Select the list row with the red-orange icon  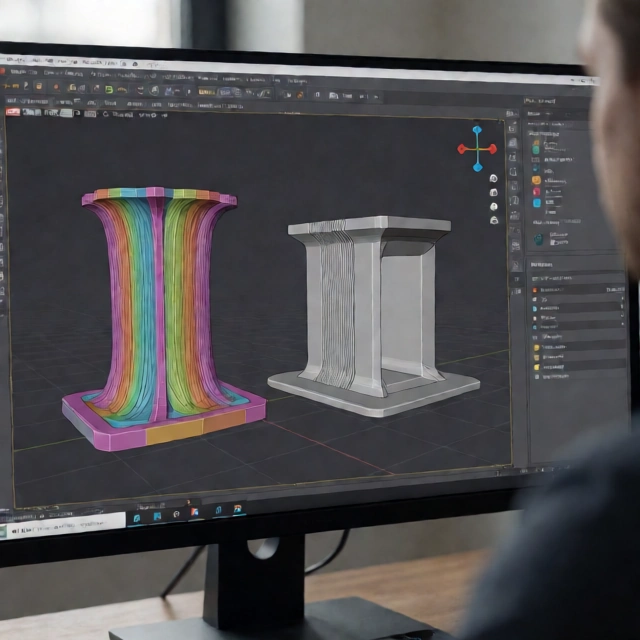pos(578,290)
